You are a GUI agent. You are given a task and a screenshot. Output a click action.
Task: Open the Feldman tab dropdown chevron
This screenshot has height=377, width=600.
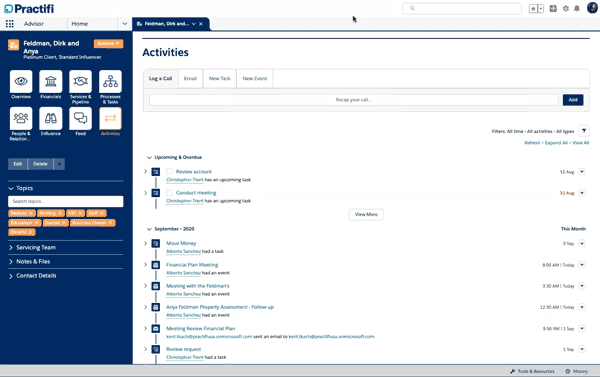(194, 24)
